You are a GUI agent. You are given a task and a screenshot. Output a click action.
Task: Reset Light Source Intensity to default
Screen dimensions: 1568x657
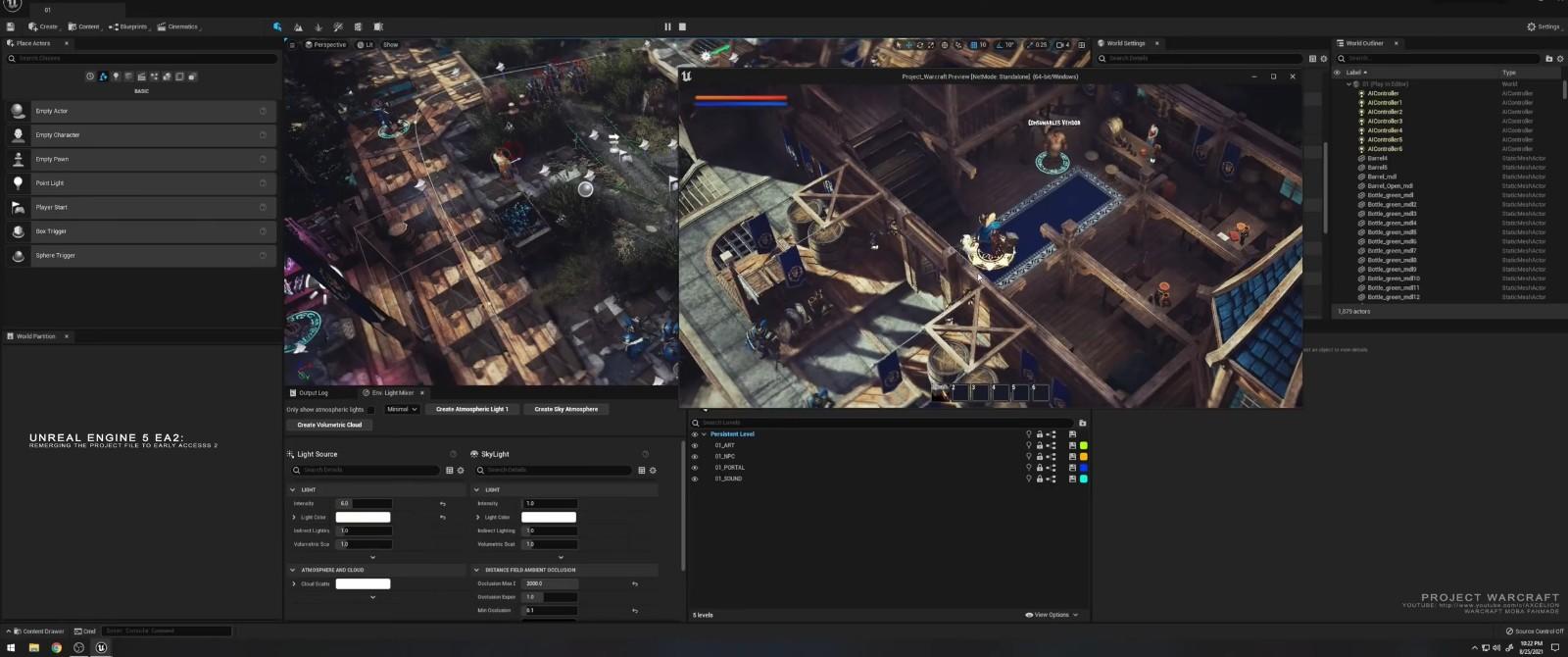(442, 504)
